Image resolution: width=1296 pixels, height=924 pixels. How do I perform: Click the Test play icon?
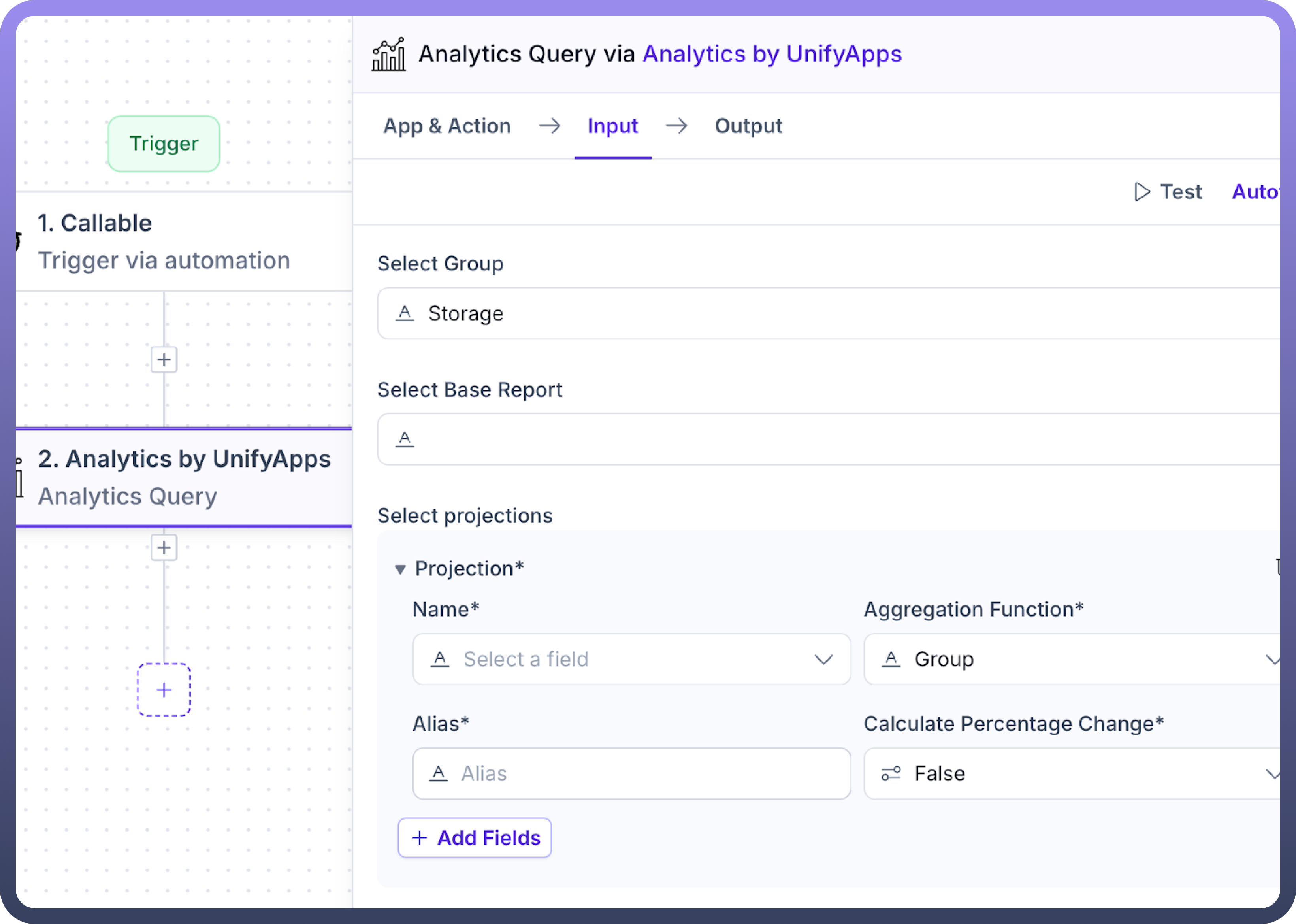[x=1142, y=192]
